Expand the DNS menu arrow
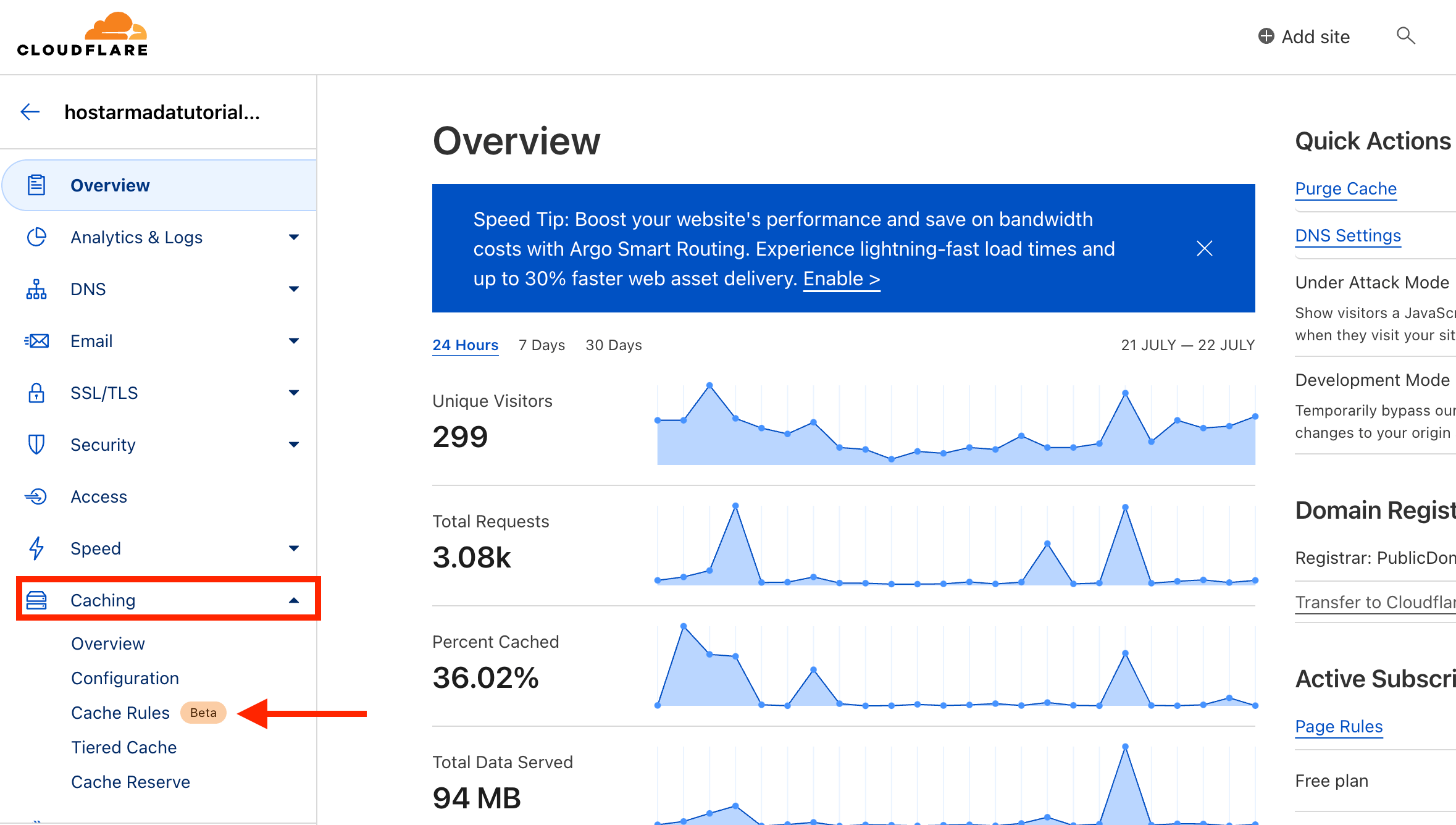 pos(294,289)
